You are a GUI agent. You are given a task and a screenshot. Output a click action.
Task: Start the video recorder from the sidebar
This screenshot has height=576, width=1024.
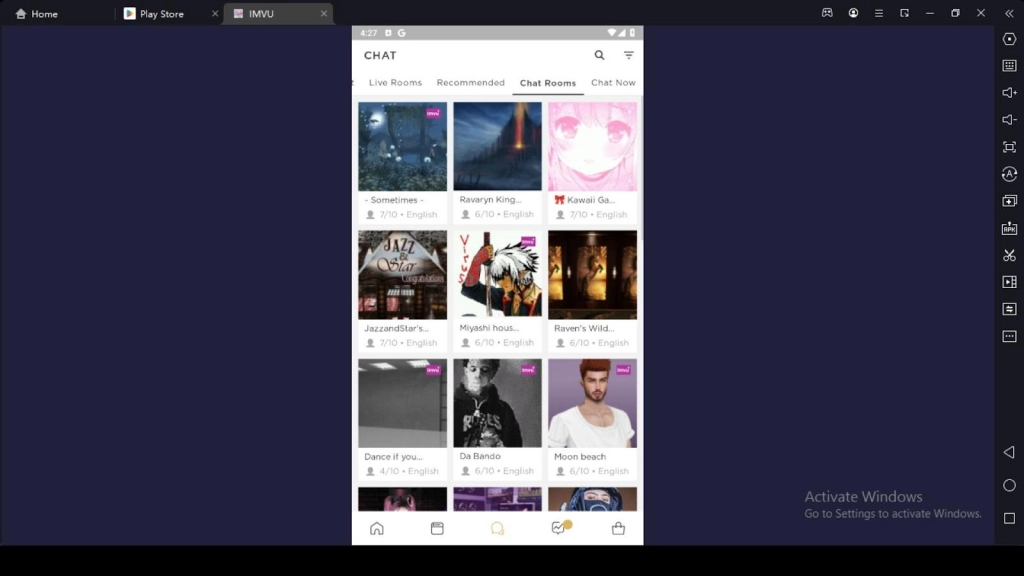(x=1009, y=282)
